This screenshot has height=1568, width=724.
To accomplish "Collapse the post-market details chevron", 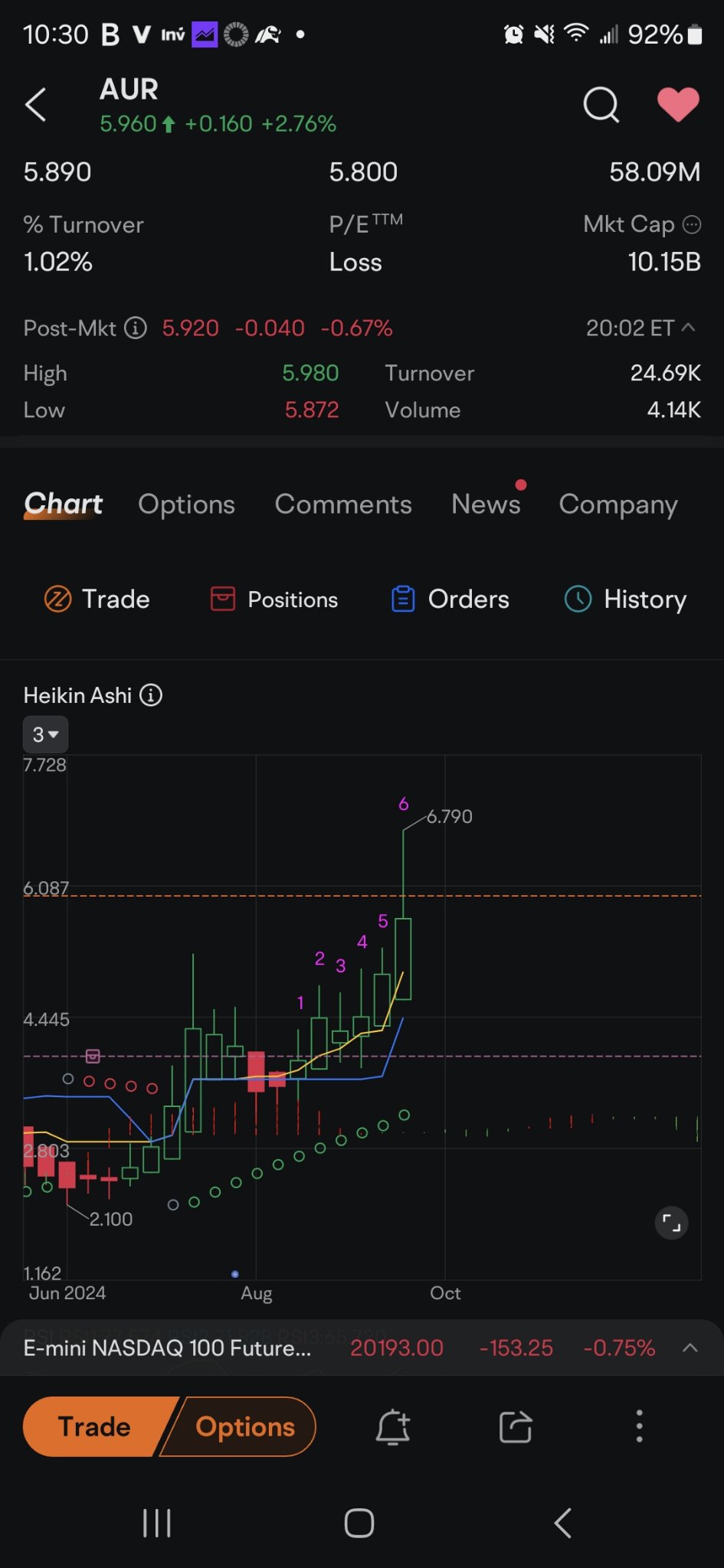I will [689, 328].
